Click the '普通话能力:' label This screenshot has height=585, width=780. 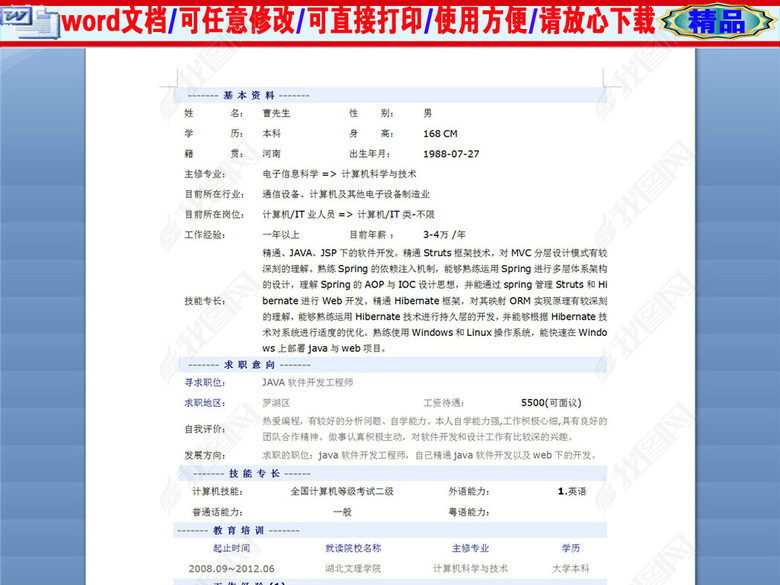pyautogui.click(x=217, y=512)
